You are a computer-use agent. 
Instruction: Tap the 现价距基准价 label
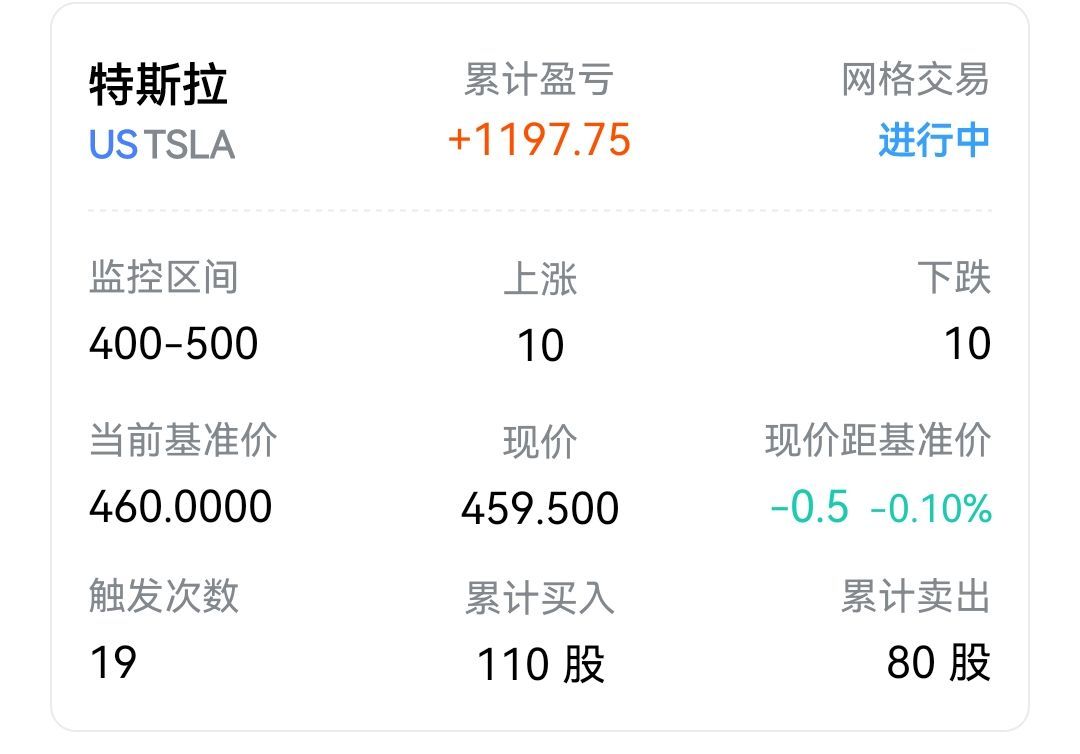(x=878, y=441)
